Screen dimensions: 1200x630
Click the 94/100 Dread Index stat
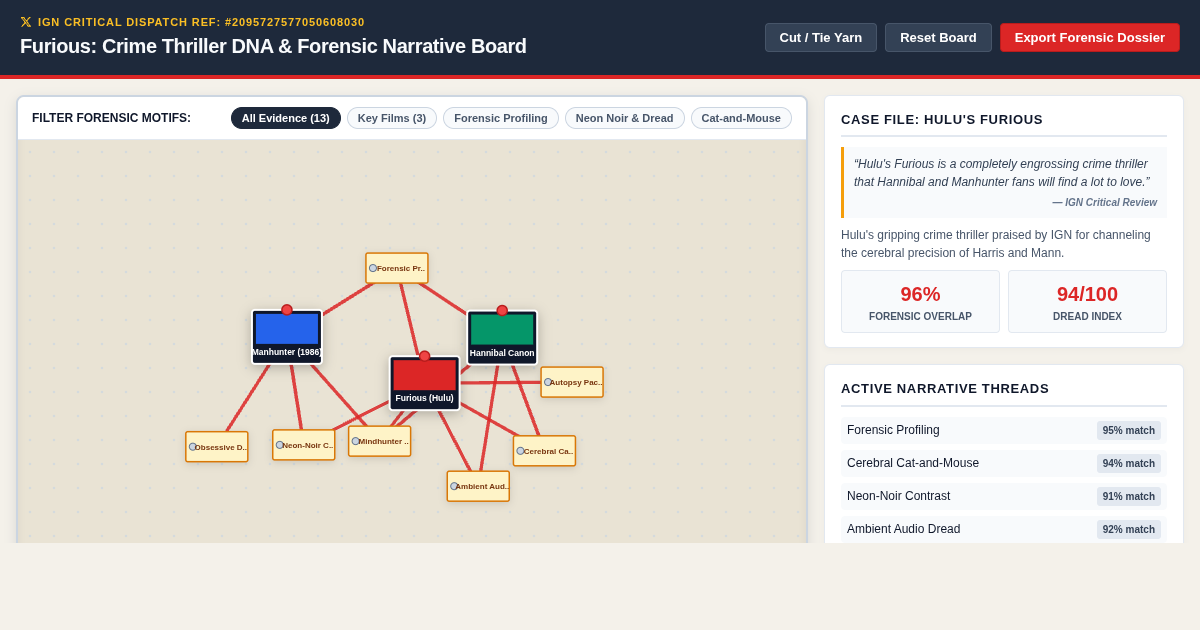click(x=1087, y=301)
